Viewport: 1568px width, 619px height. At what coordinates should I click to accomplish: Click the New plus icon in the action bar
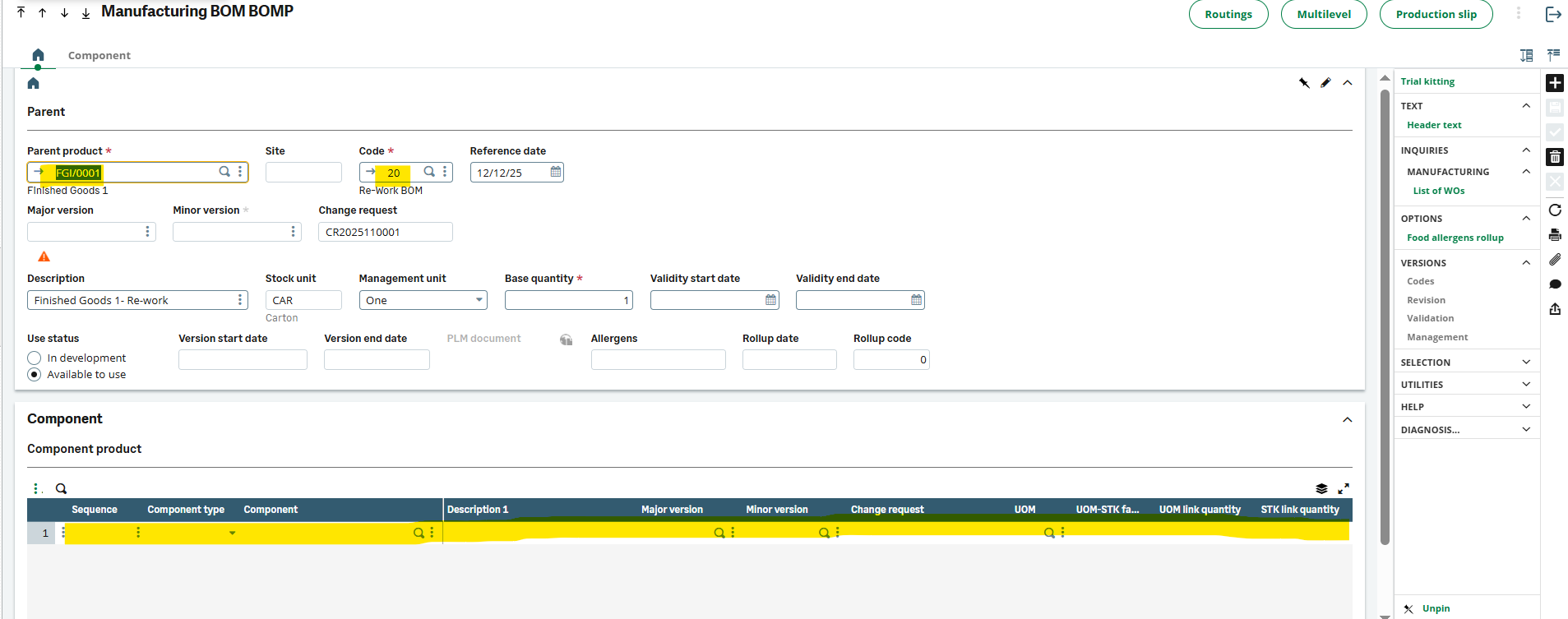(x=1555, y=83)
